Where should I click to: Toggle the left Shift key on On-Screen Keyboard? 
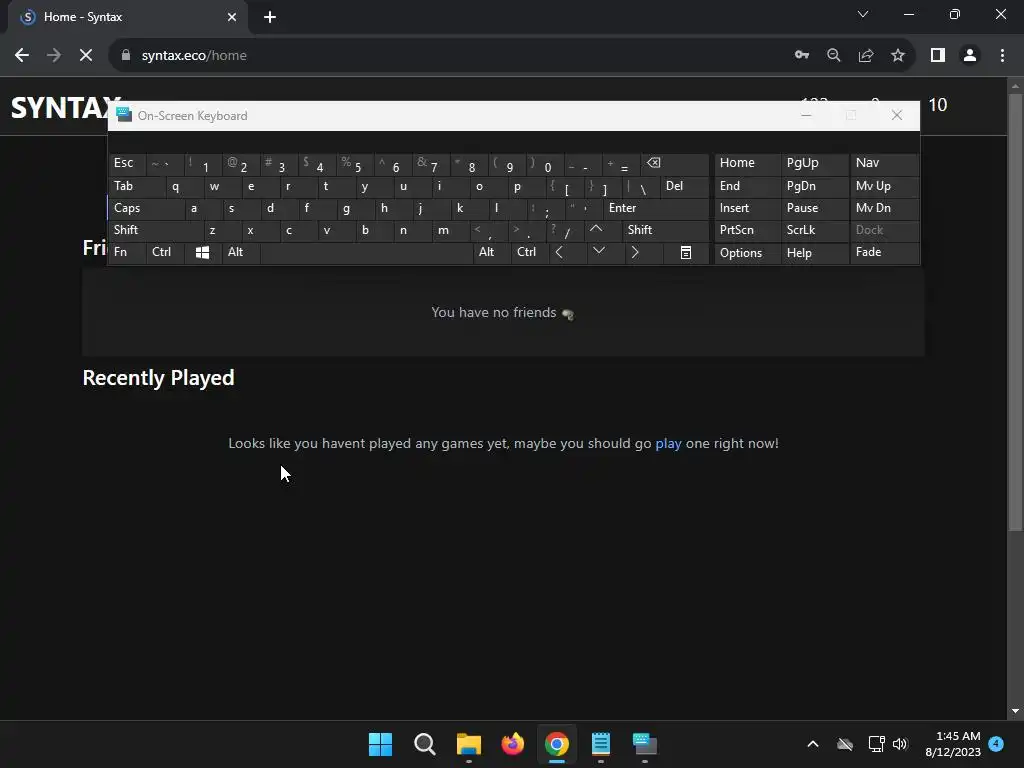pyautogui.click(x=156, y=230)
